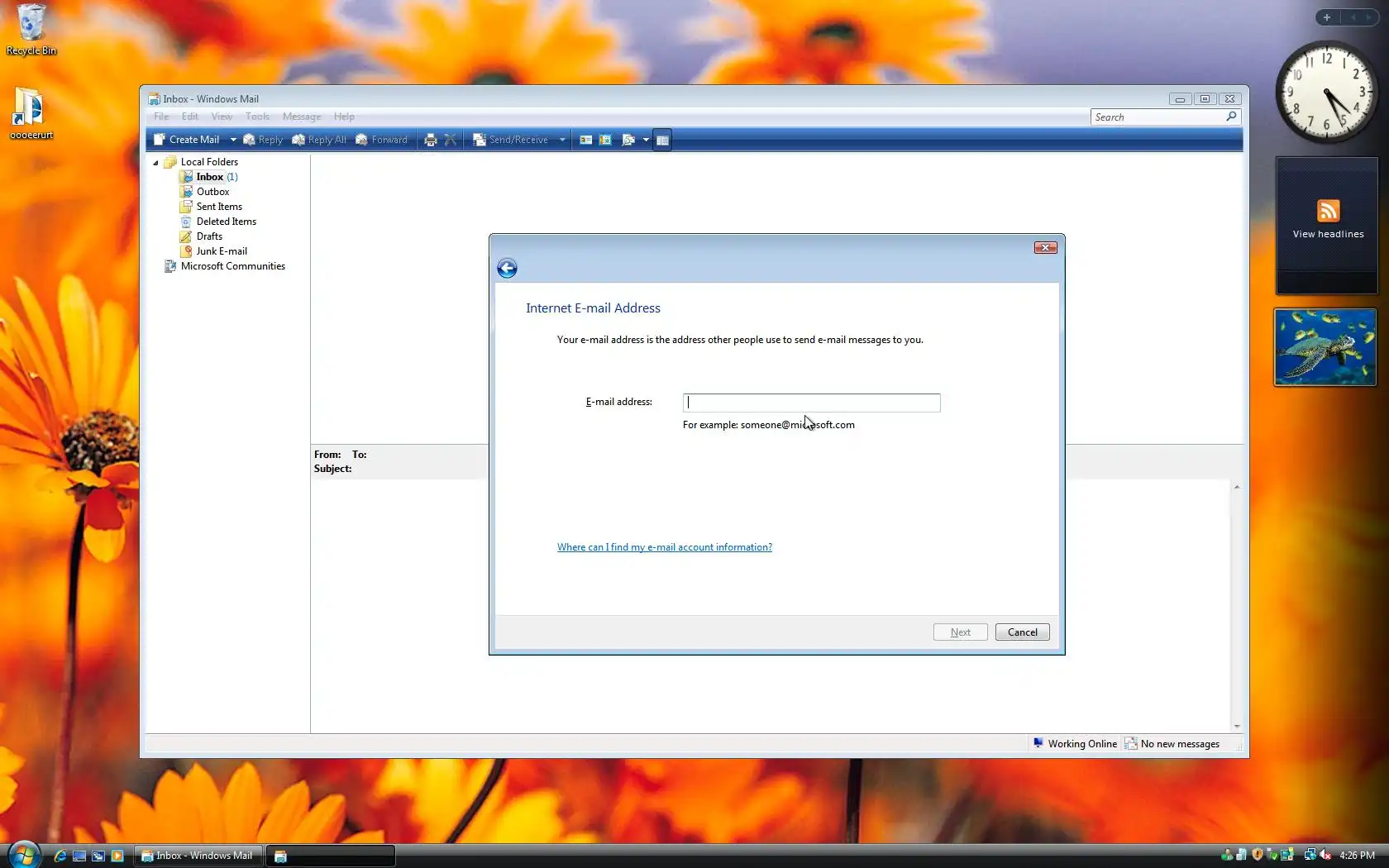The height and width of the screenshot is (868, 1389).
Task: Click the sidebar Clock gadget
Action: click(x=1326, y=93)
